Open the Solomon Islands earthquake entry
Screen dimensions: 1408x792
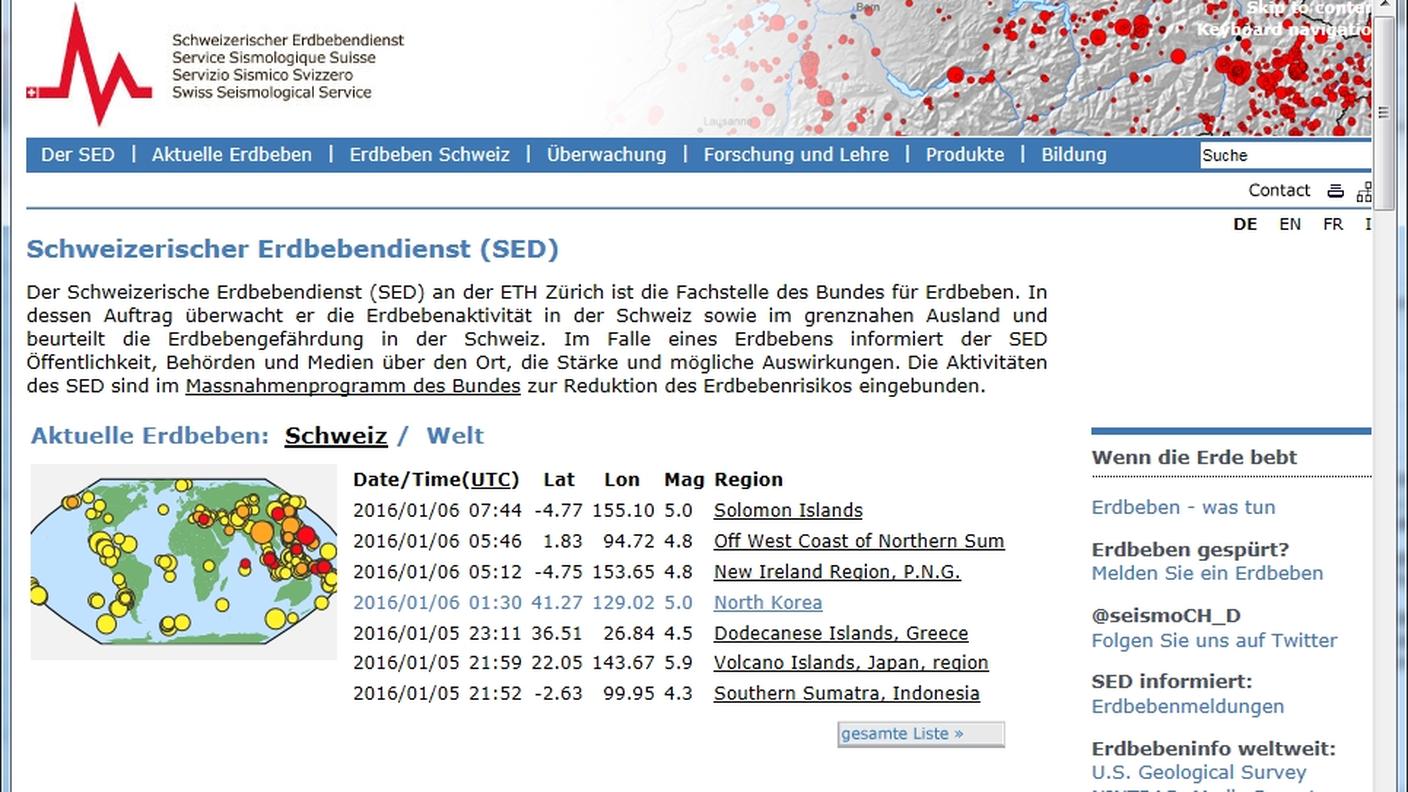[x=788, y=511]
